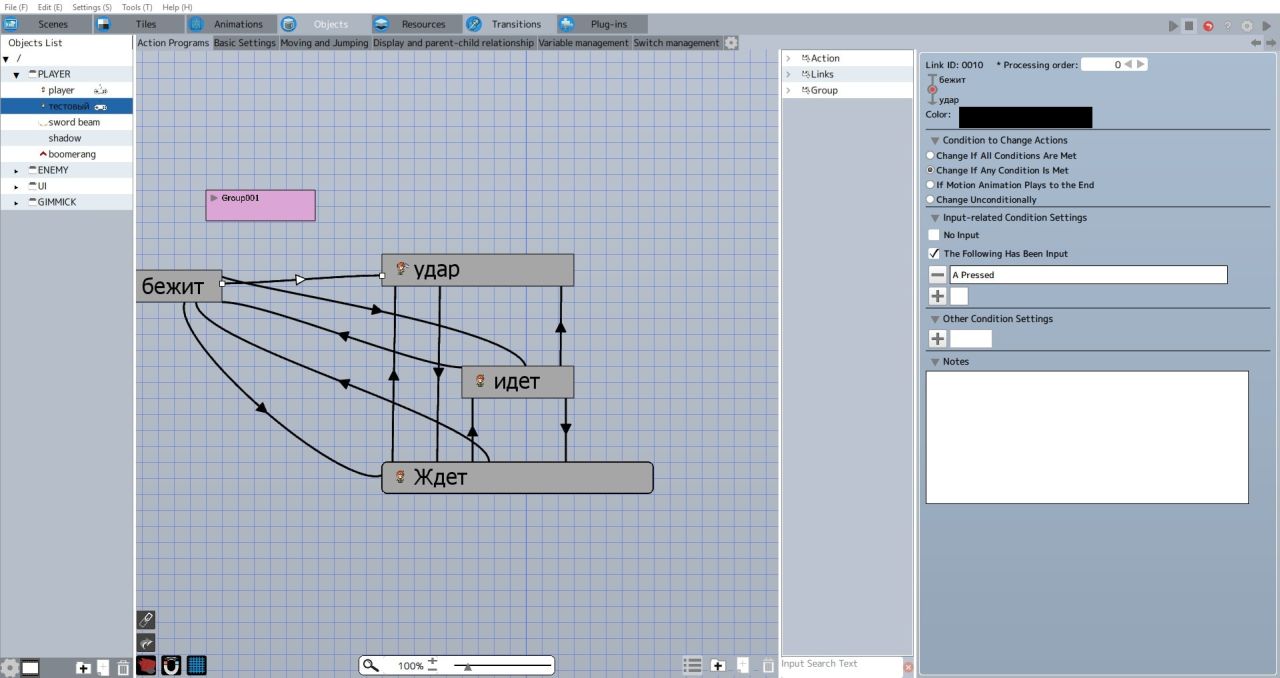Screen dimensions: 1280x678
Task: Toggle the blue grid display icon
Action: point(196,665)
